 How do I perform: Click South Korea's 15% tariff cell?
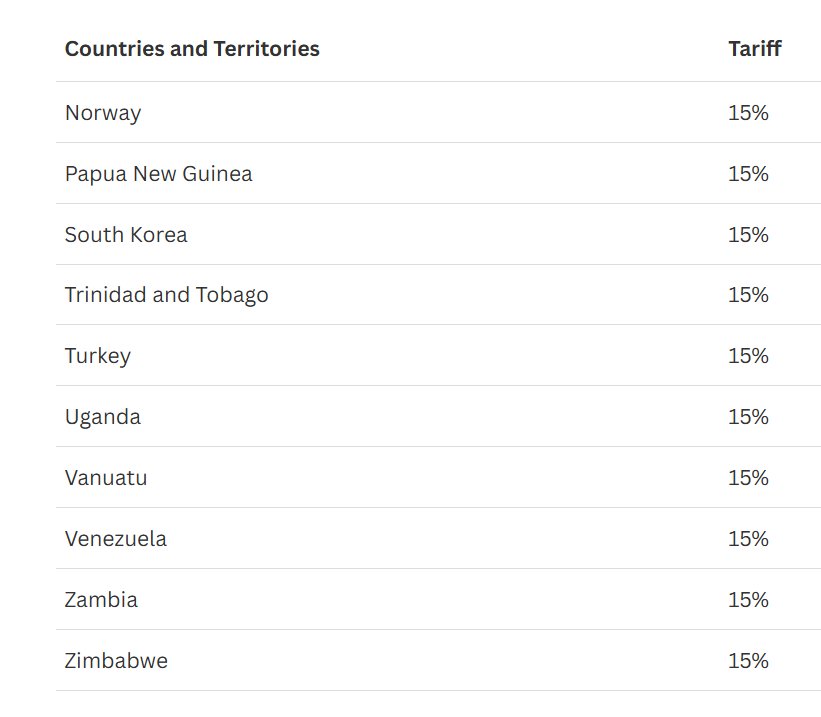(x=748, y=235)
